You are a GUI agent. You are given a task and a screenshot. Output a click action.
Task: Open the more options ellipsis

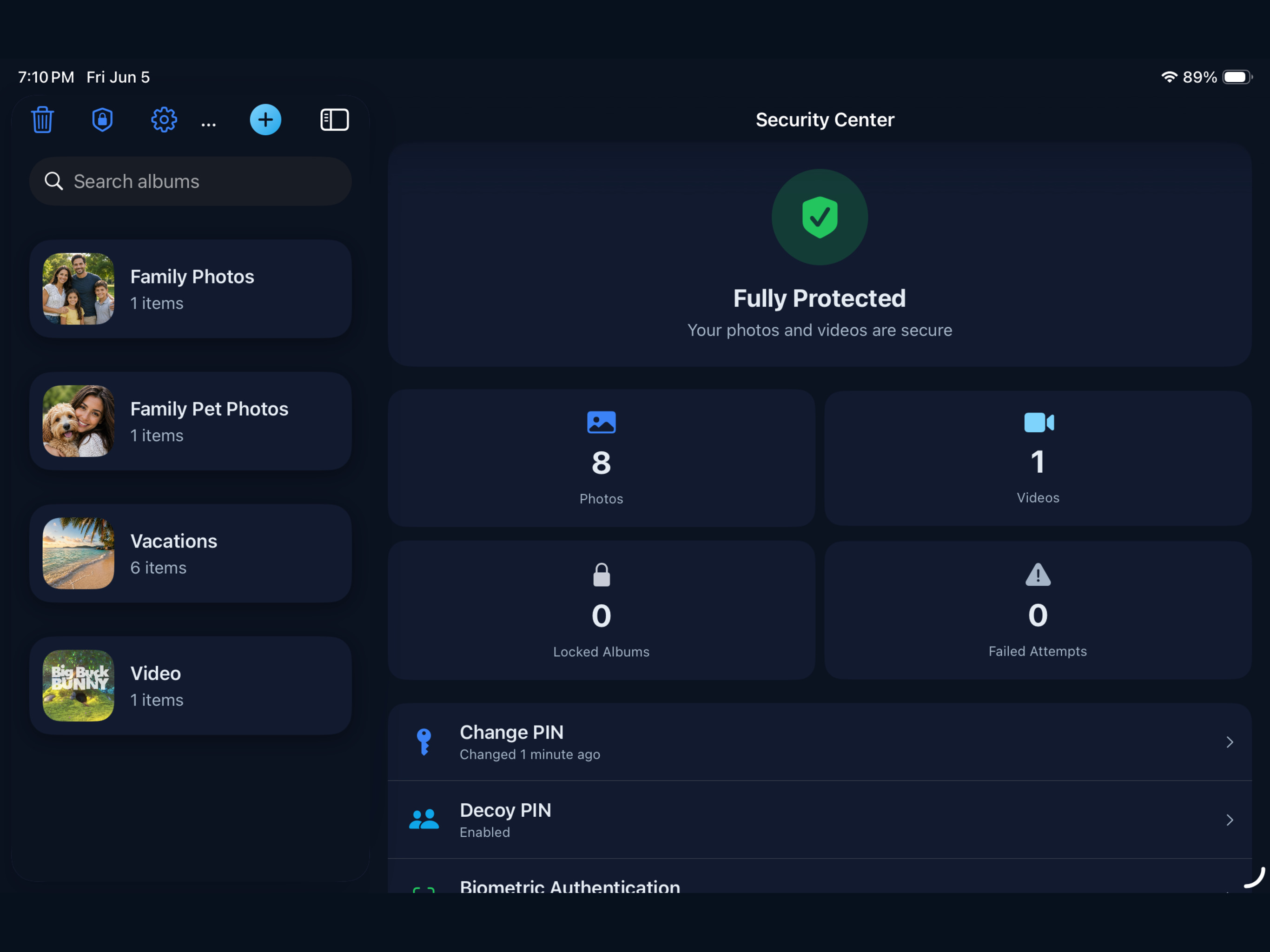(208, 124)
